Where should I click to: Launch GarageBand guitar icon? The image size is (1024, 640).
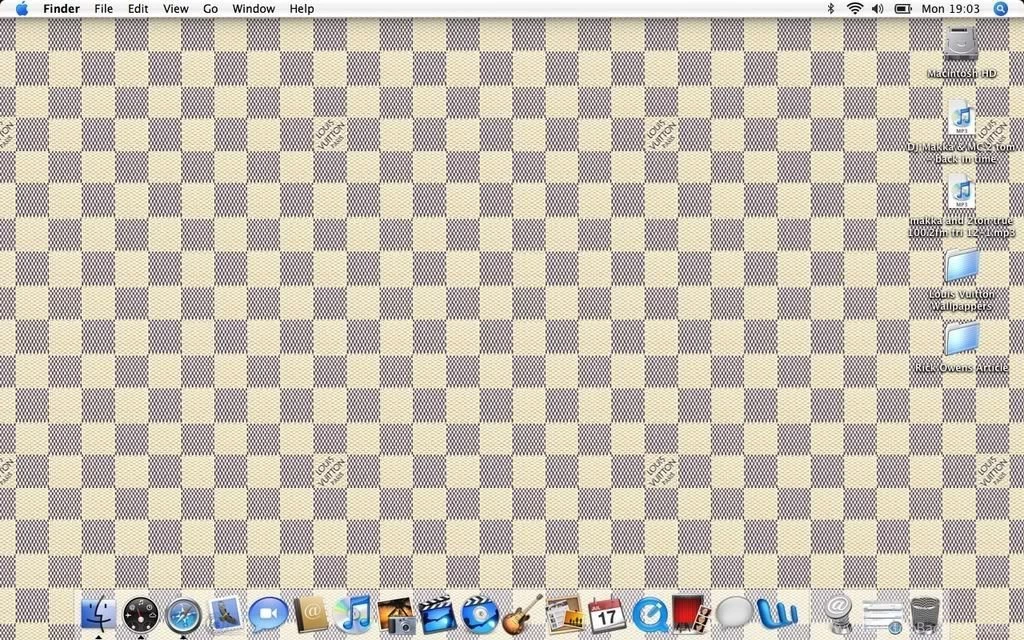(x=522, y=614)
